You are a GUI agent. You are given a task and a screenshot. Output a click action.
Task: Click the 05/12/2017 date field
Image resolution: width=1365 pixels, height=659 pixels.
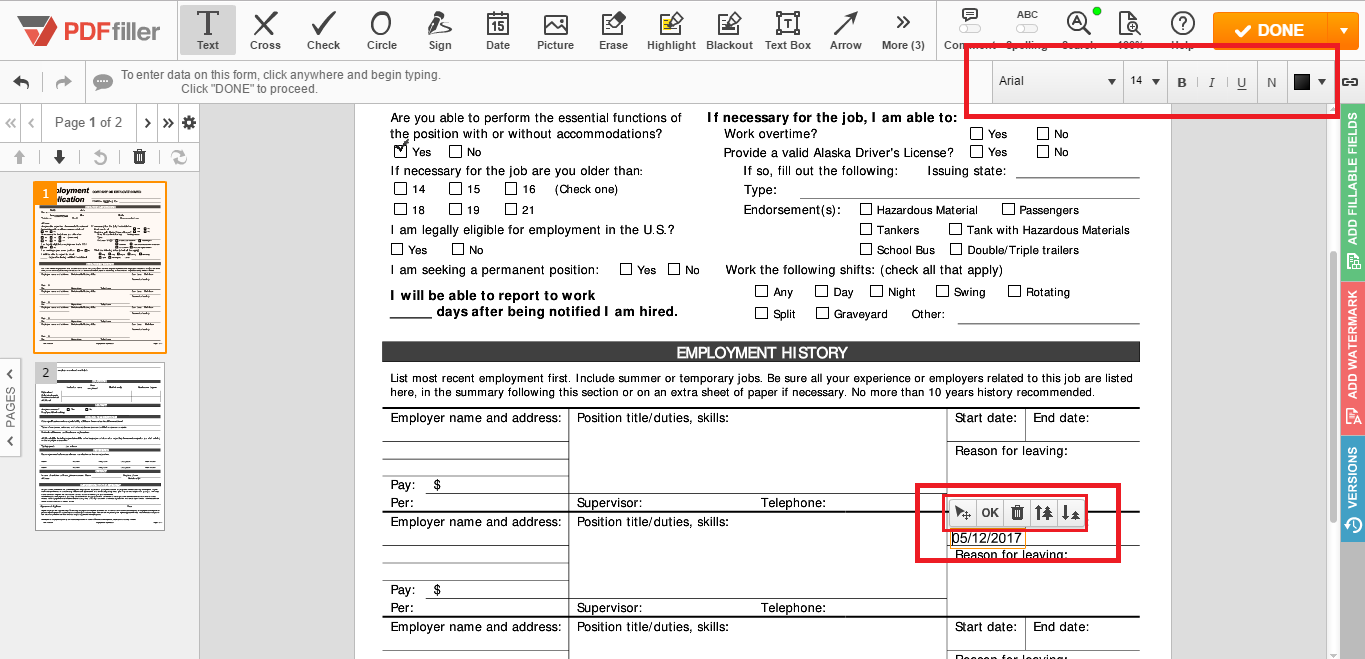point(987,538)
